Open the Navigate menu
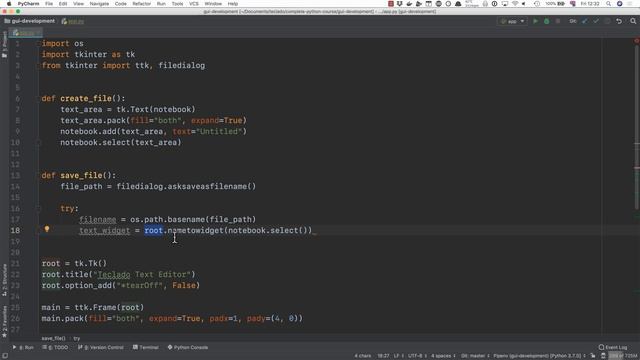 coord(99,4)
